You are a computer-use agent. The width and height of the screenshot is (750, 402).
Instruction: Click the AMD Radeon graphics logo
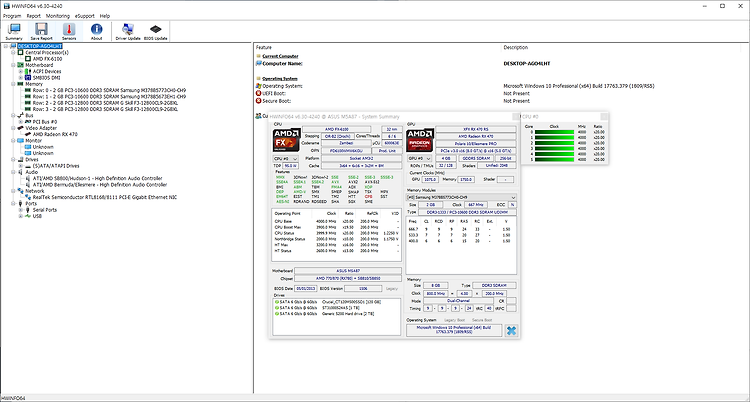[x=420, y=140]
